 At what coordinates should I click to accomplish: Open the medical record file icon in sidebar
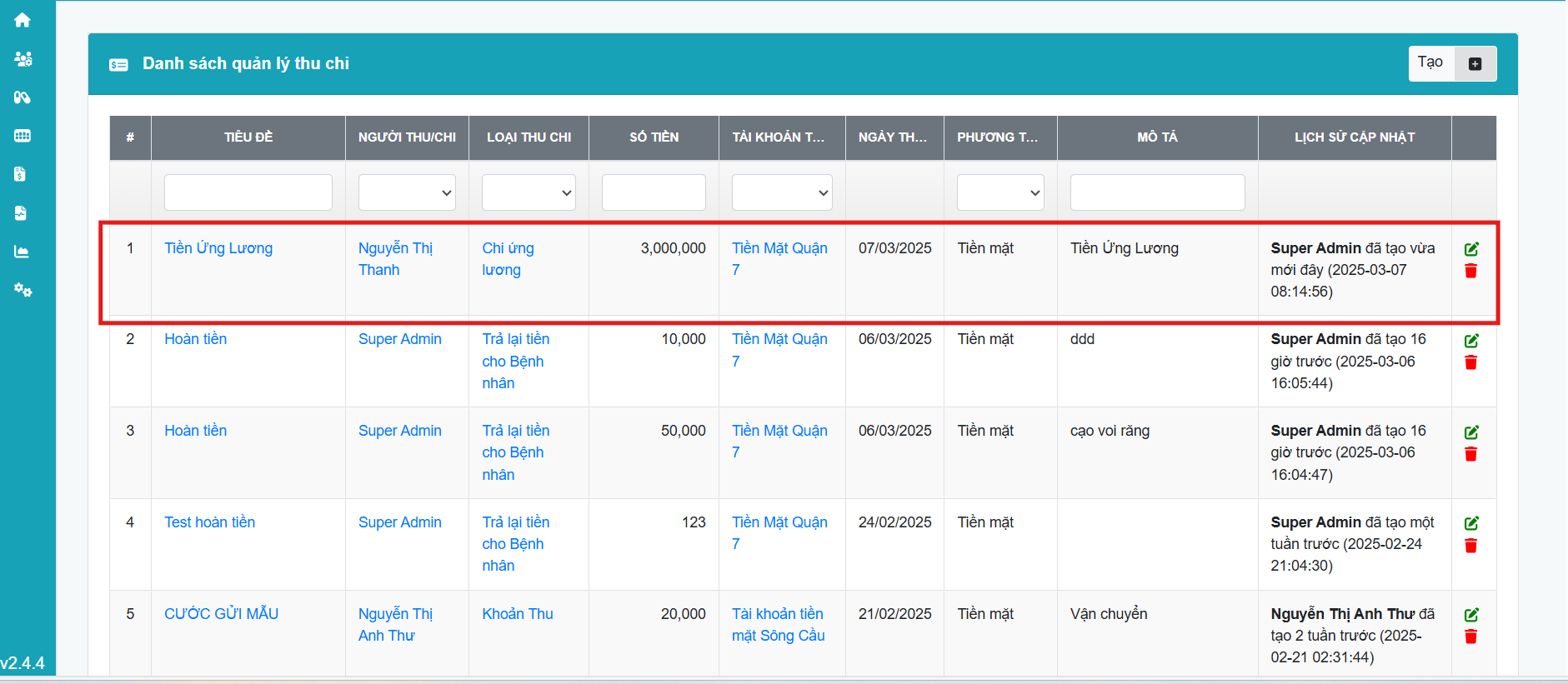[x=21, y=213]
